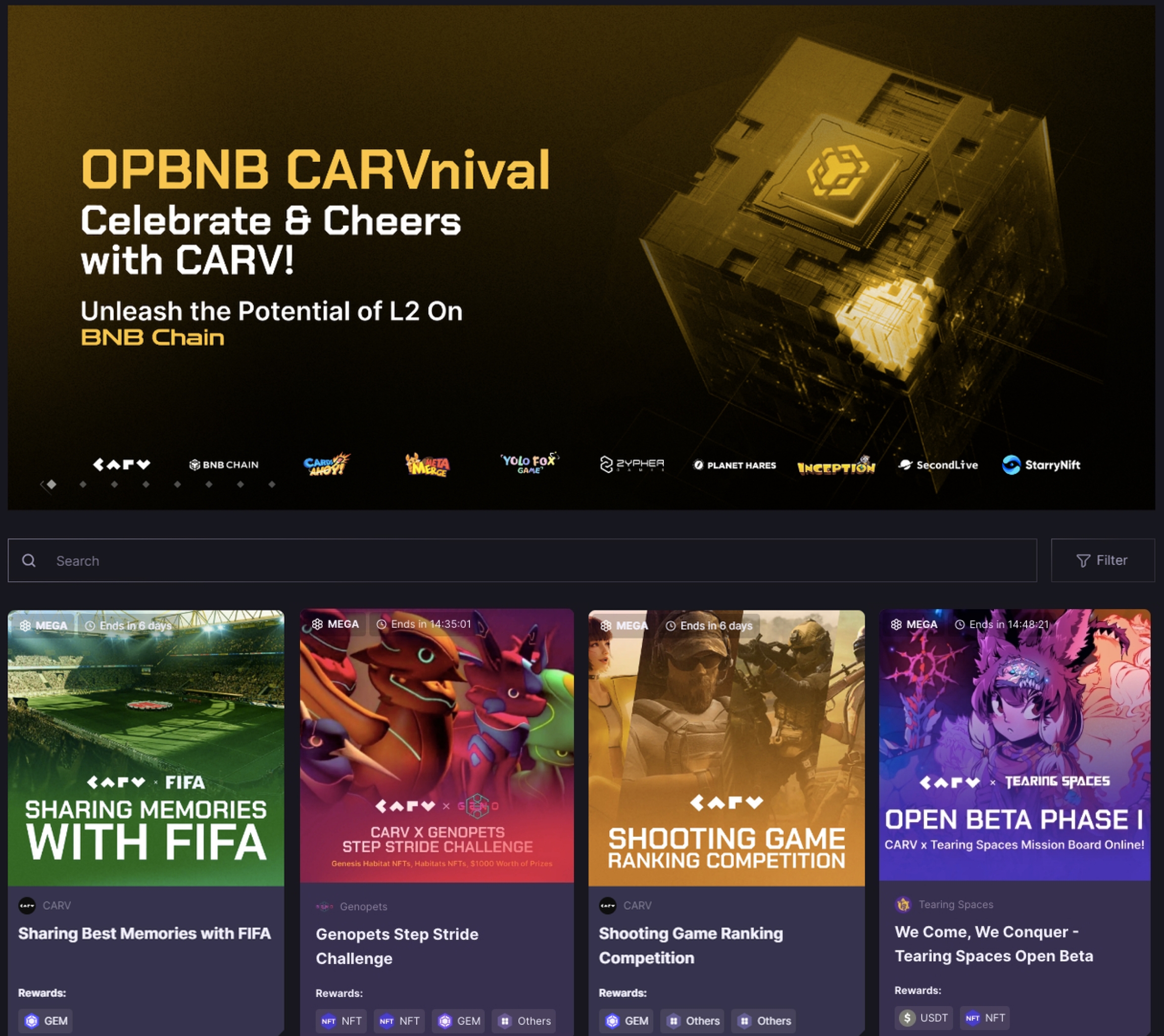Select the Inception partner logo
The image size is (1164, 1036).
pos(836,467)
